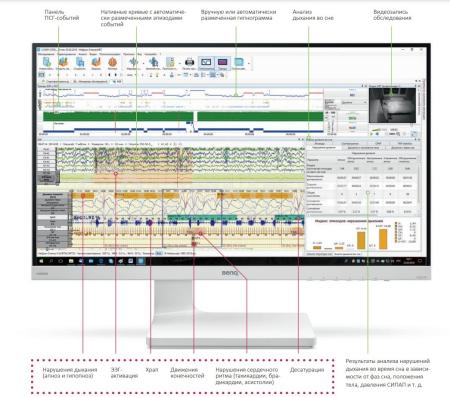Click the green oxygen saturation trend bar
Viewport: 450px width, 397px height.
(x=183, y=116)
